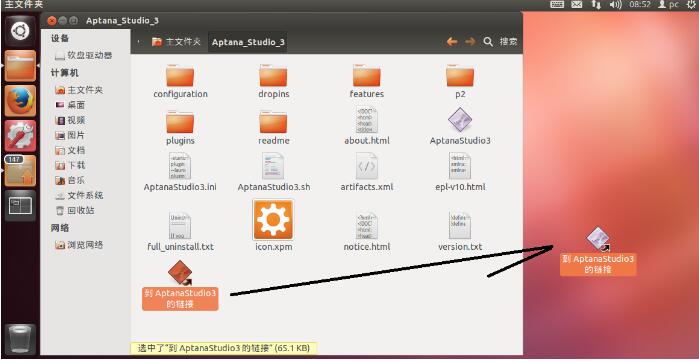This screenshot has width=699, height=363.
Task: Select the artifacts.xml file
Action: [366, 173]
